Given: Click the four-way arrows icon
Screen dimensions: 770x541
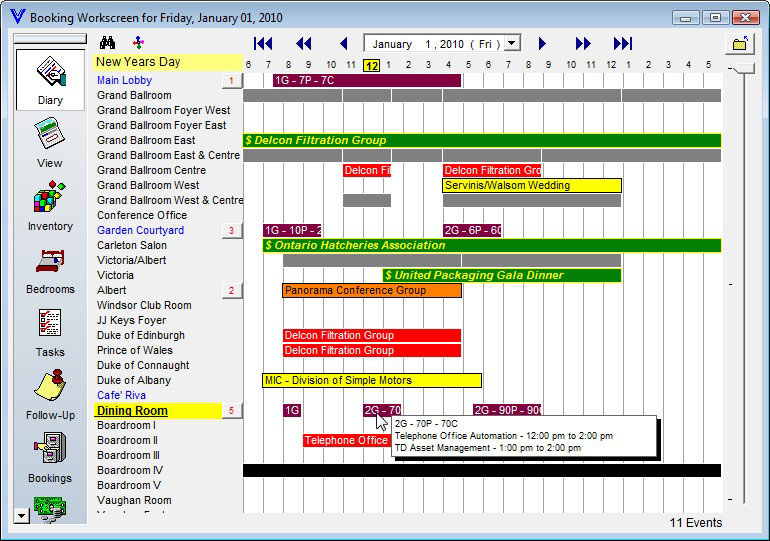Looking at the screenshot, I should click(x=138, y=43).
